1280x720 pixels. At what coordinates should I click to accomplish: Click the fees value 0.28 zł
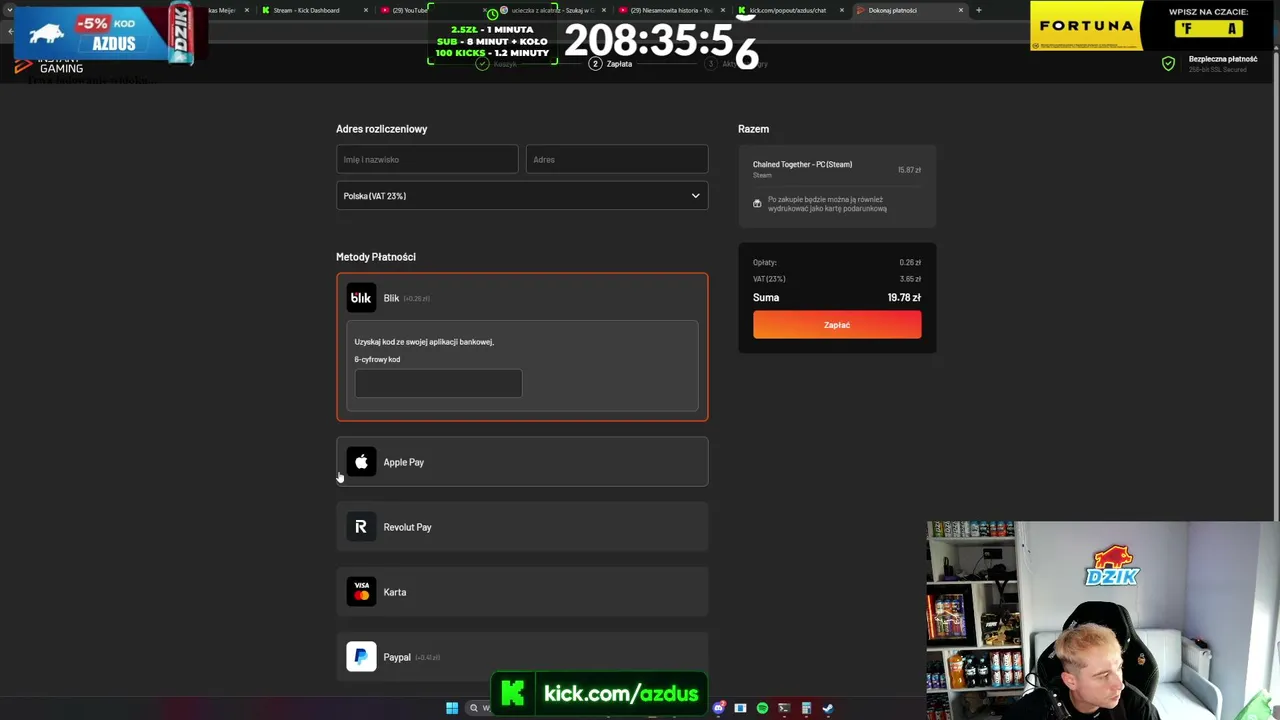pyautogui.click(x=910, y=262)
